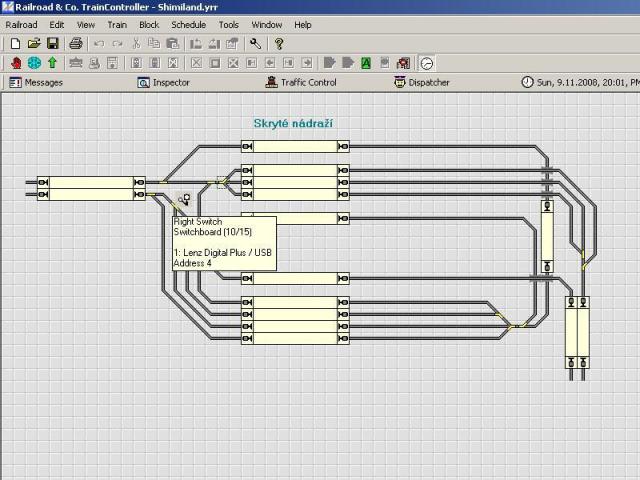Image resolution: width=640 pixels, height=480 pixels.
Task: Select the Skryté nádraží title text
Action: coord(293,123)
